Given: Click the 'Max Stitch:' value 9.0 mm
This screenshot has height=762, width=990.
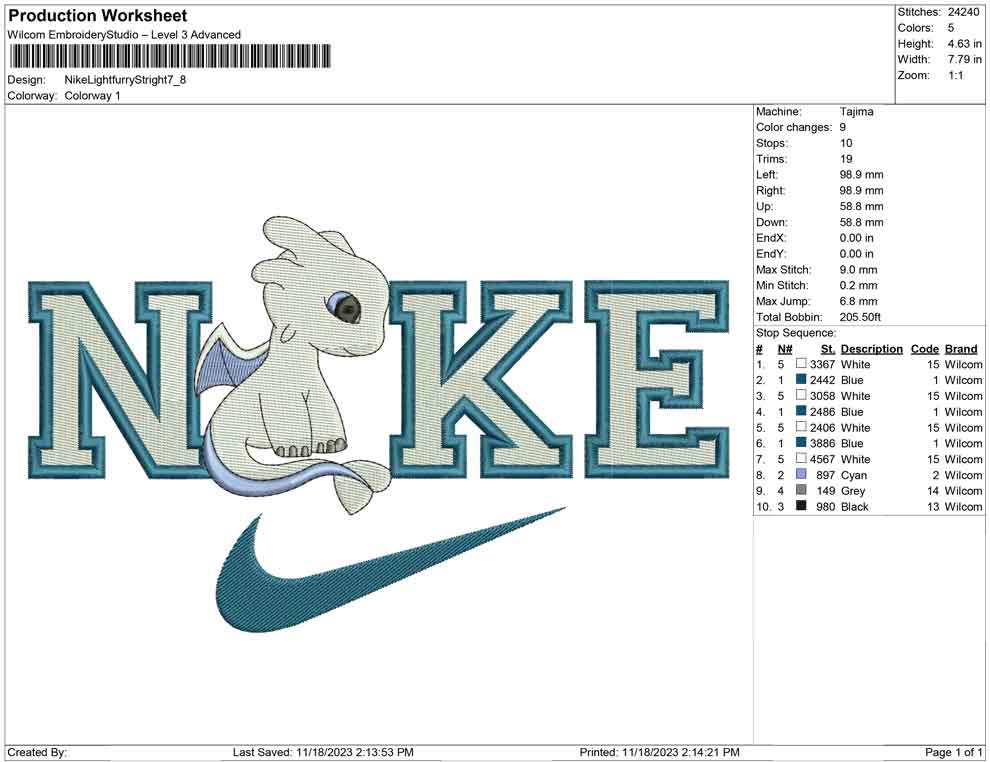Looking at the screenshot, I should [858, 270].
